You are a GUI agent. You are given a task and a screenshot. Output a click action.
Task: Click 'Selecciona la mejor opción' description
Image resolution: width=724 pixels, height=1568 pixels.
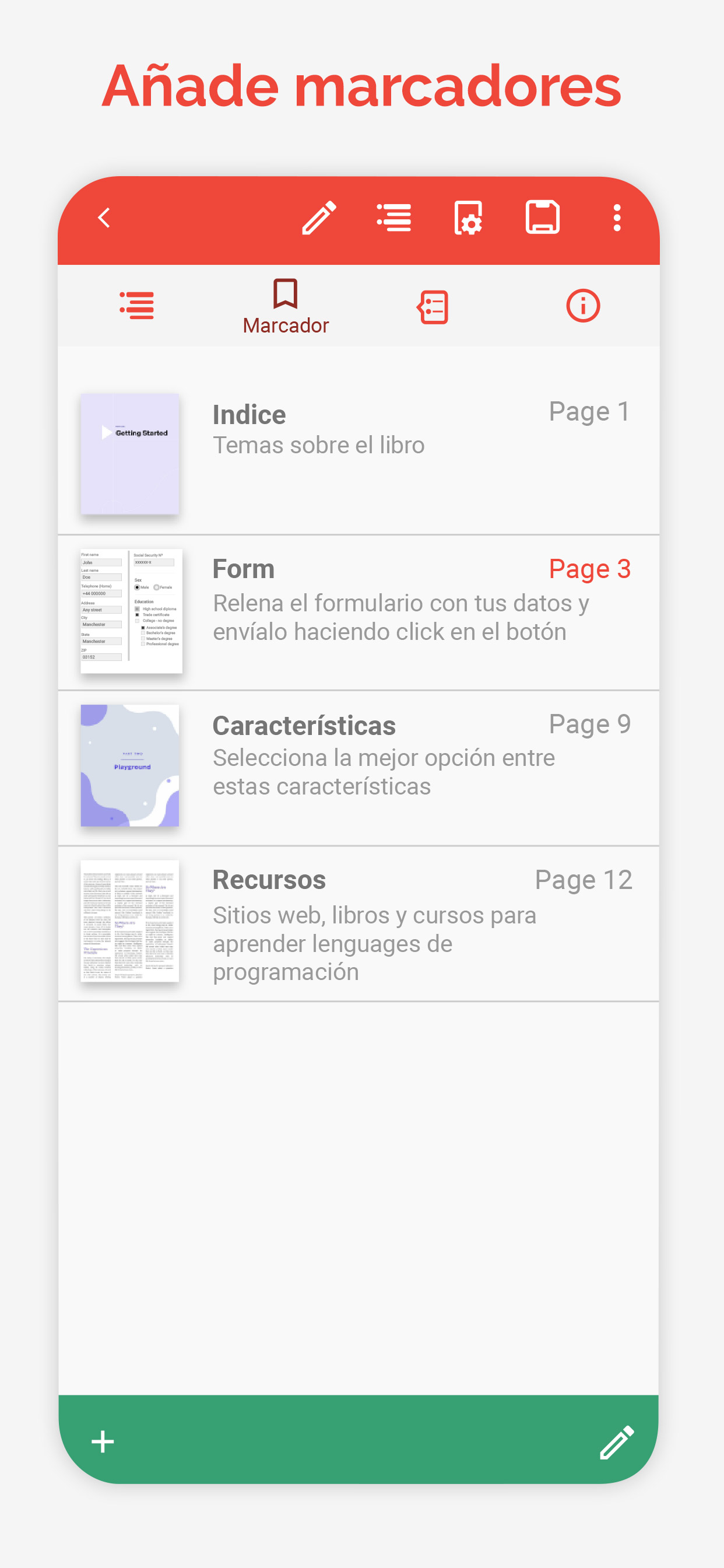pyautogui.click(x=384, y=772)
